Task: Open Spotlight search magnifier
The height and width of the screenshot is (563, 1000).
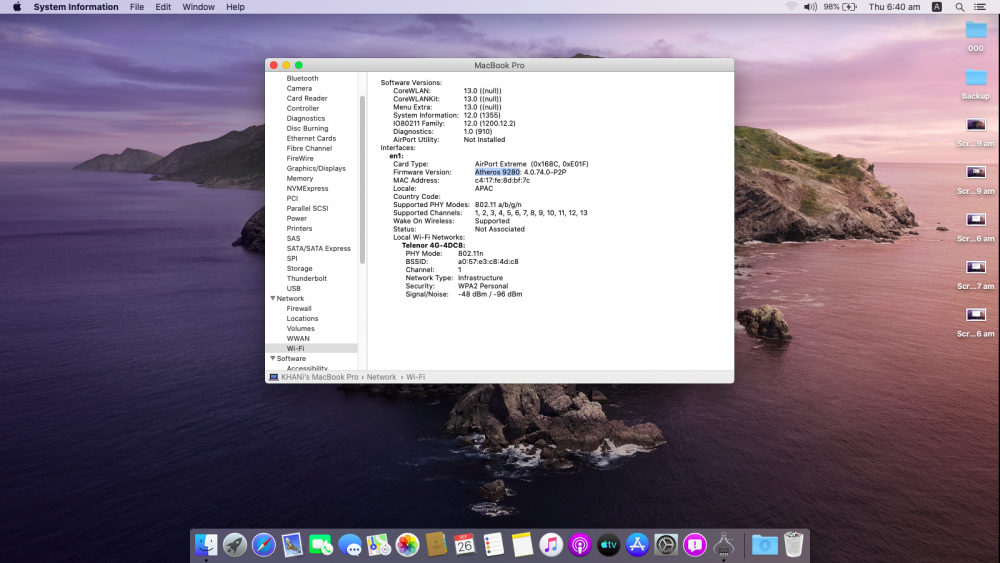Action: point(959,7)
